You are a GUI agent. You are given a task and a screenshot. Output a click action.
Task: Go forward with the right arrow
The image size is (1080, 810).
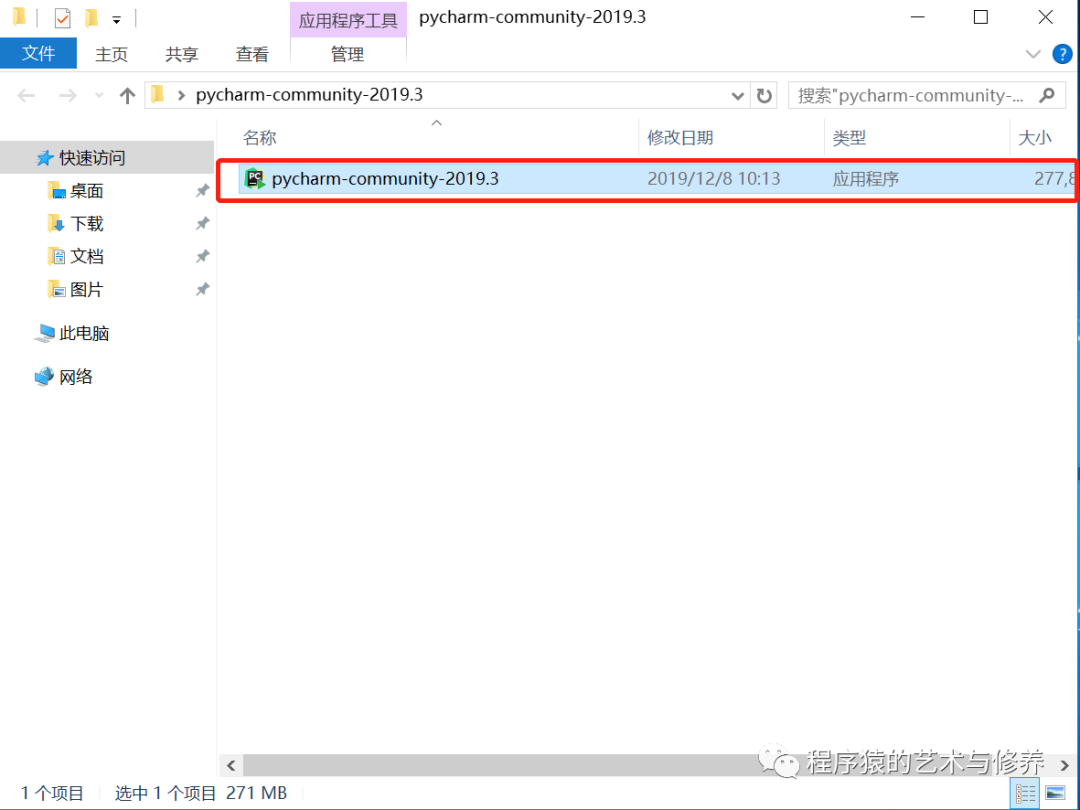click(68, 95)
